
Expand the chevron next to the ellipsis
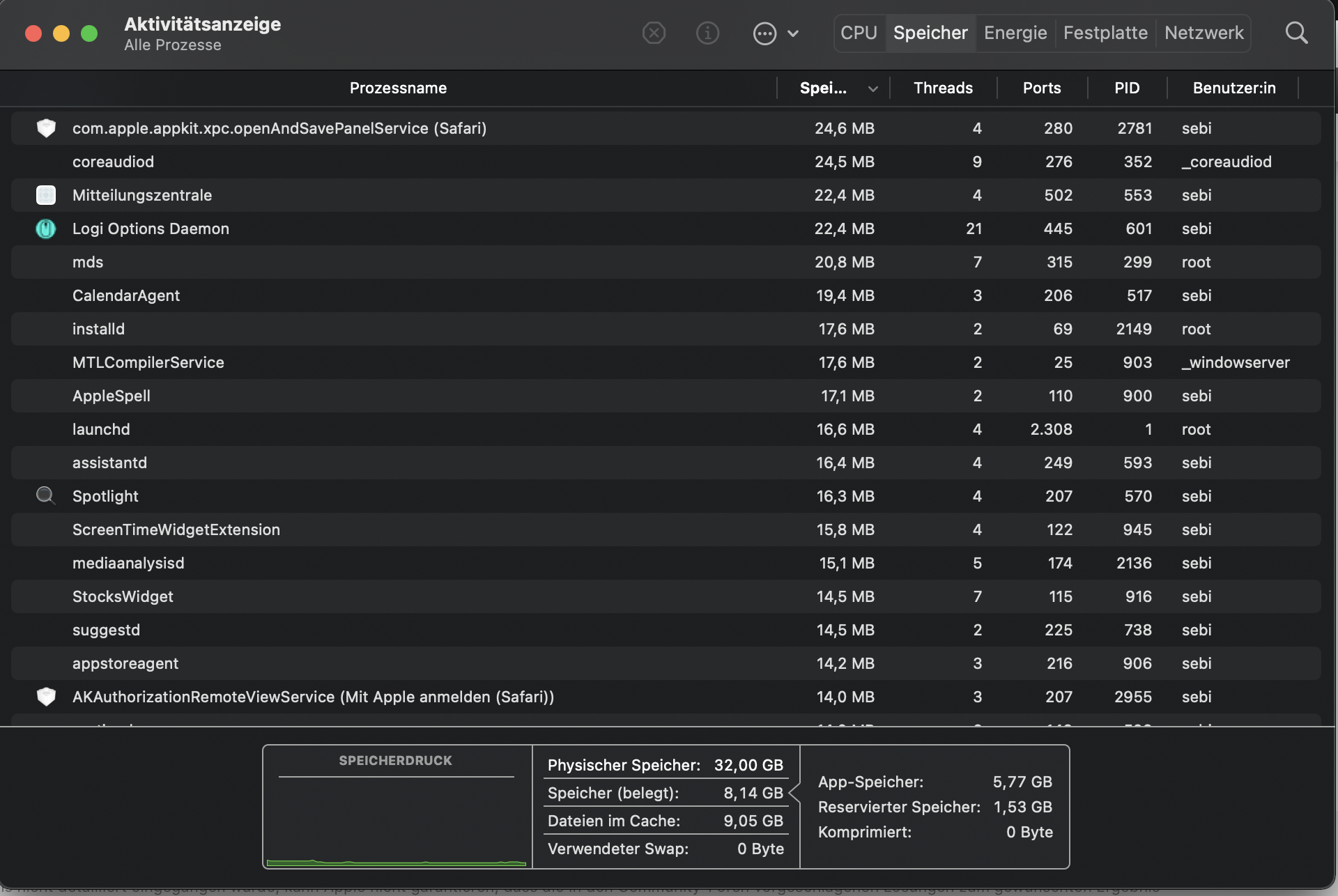tap(793, 33)
